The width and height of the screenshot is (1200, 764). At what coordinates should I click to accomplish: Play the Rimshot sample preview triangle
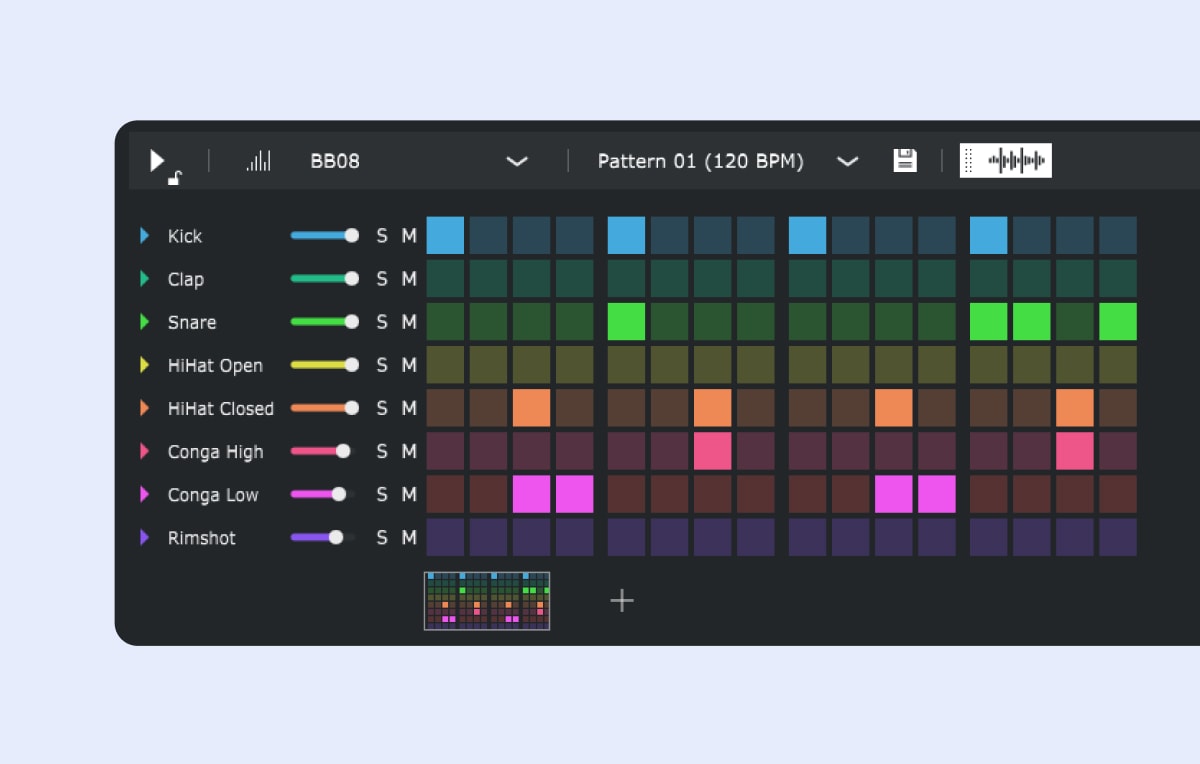click(x=144, y=537)
